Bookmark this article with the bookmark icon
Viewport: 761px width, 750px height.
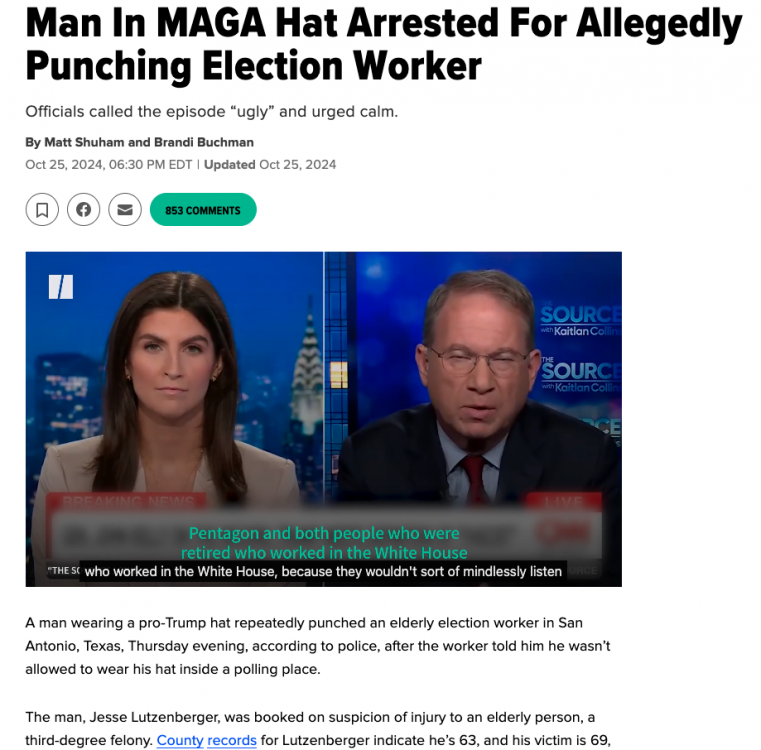coord(42,210)
